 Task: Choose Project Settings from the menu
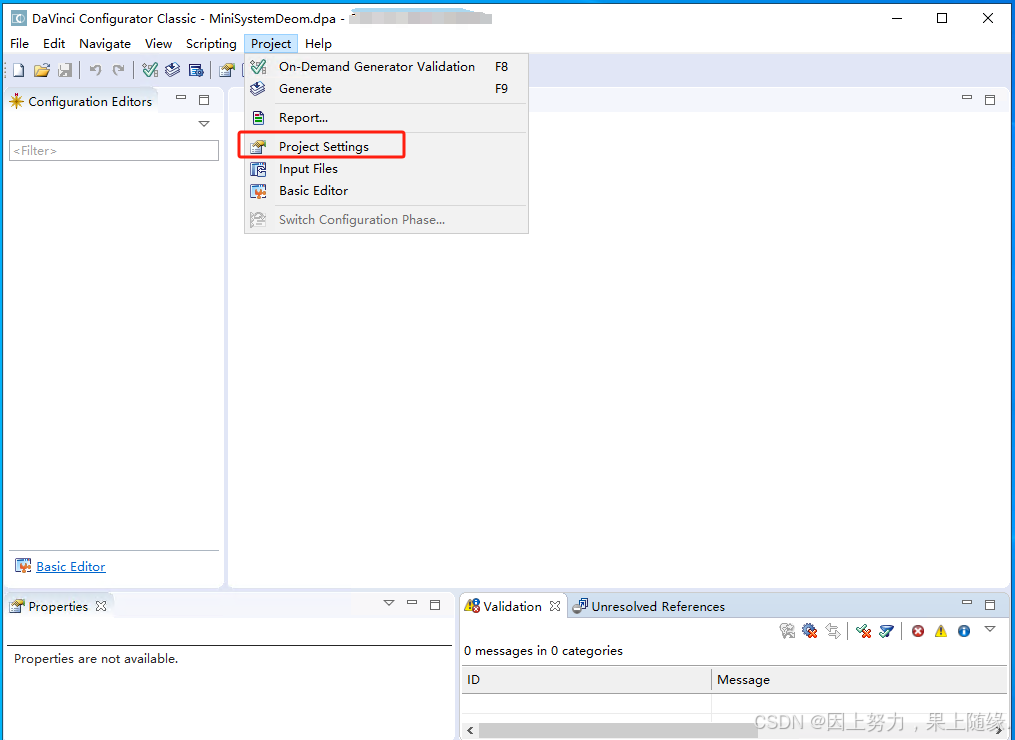(x=386, y=146)
